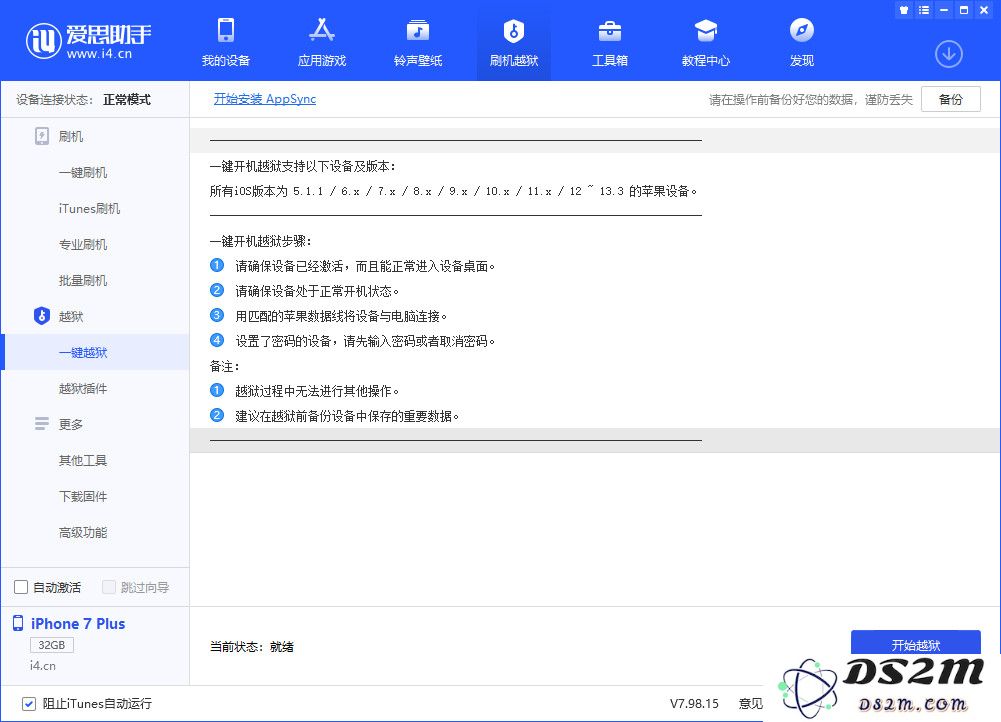Select iTunes刷机 in sidebar
Image resolution: width=1001 pixels, height=722 pixels.
89,209
